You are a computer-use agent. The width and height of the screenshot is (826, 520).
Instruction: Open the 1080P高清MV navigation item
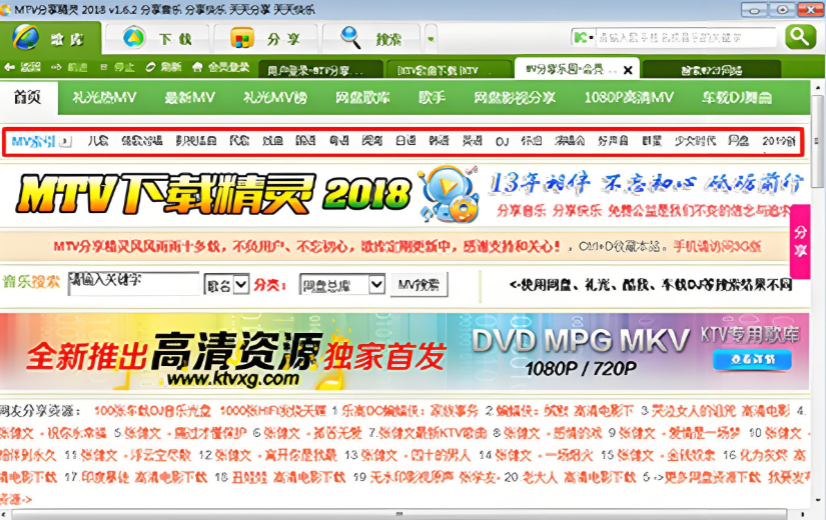(x=628, y=97)
